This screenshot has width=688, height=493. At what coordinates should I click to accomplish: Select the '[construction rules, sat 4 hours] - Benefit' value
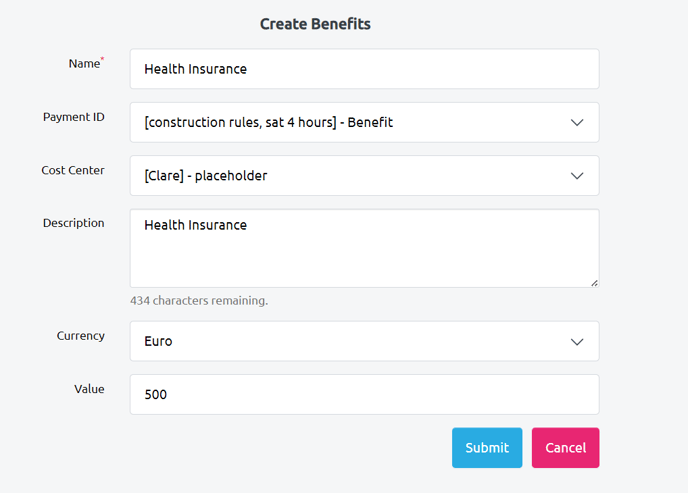(268, 122)
